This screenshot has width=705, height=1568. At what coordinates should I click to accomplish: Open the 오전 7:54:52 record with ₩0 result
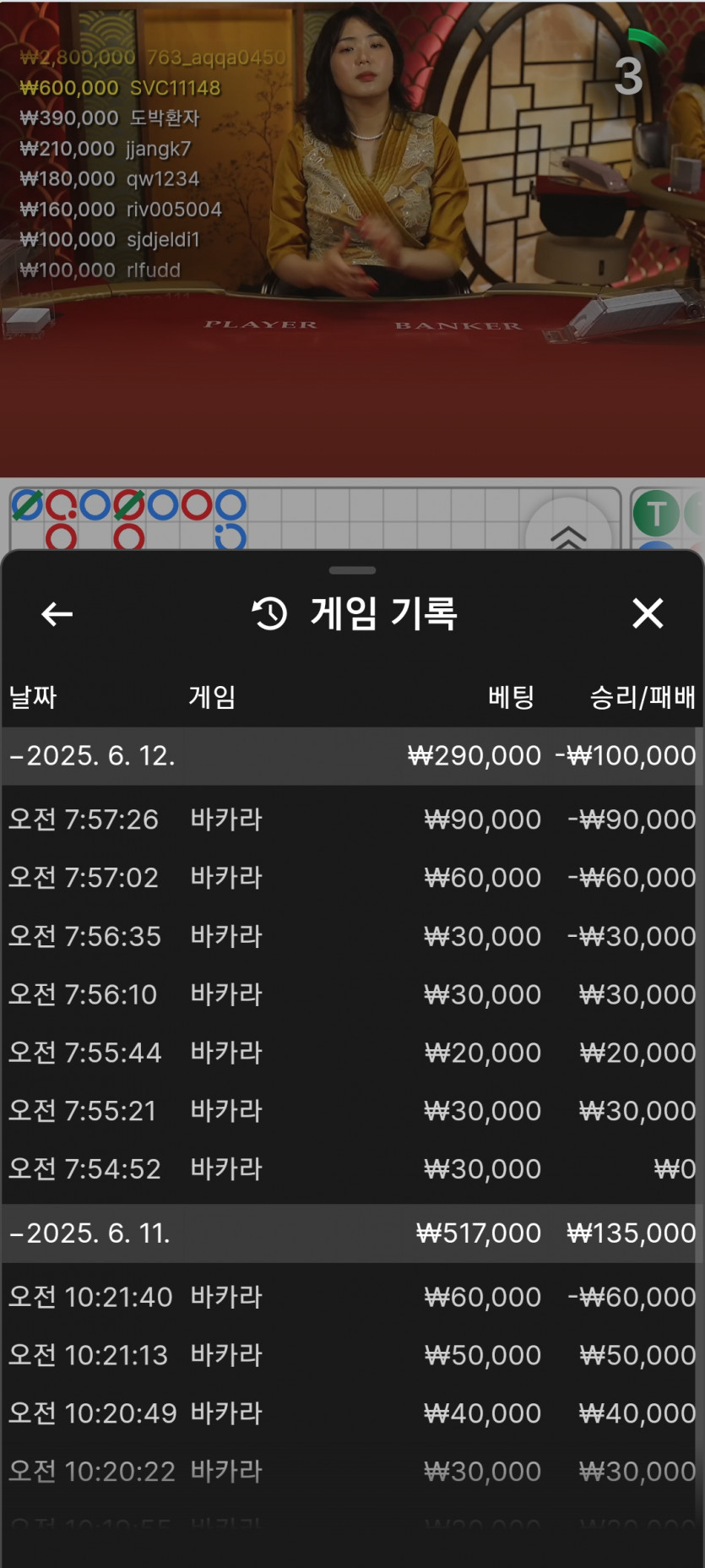(x=352, y=1169)
